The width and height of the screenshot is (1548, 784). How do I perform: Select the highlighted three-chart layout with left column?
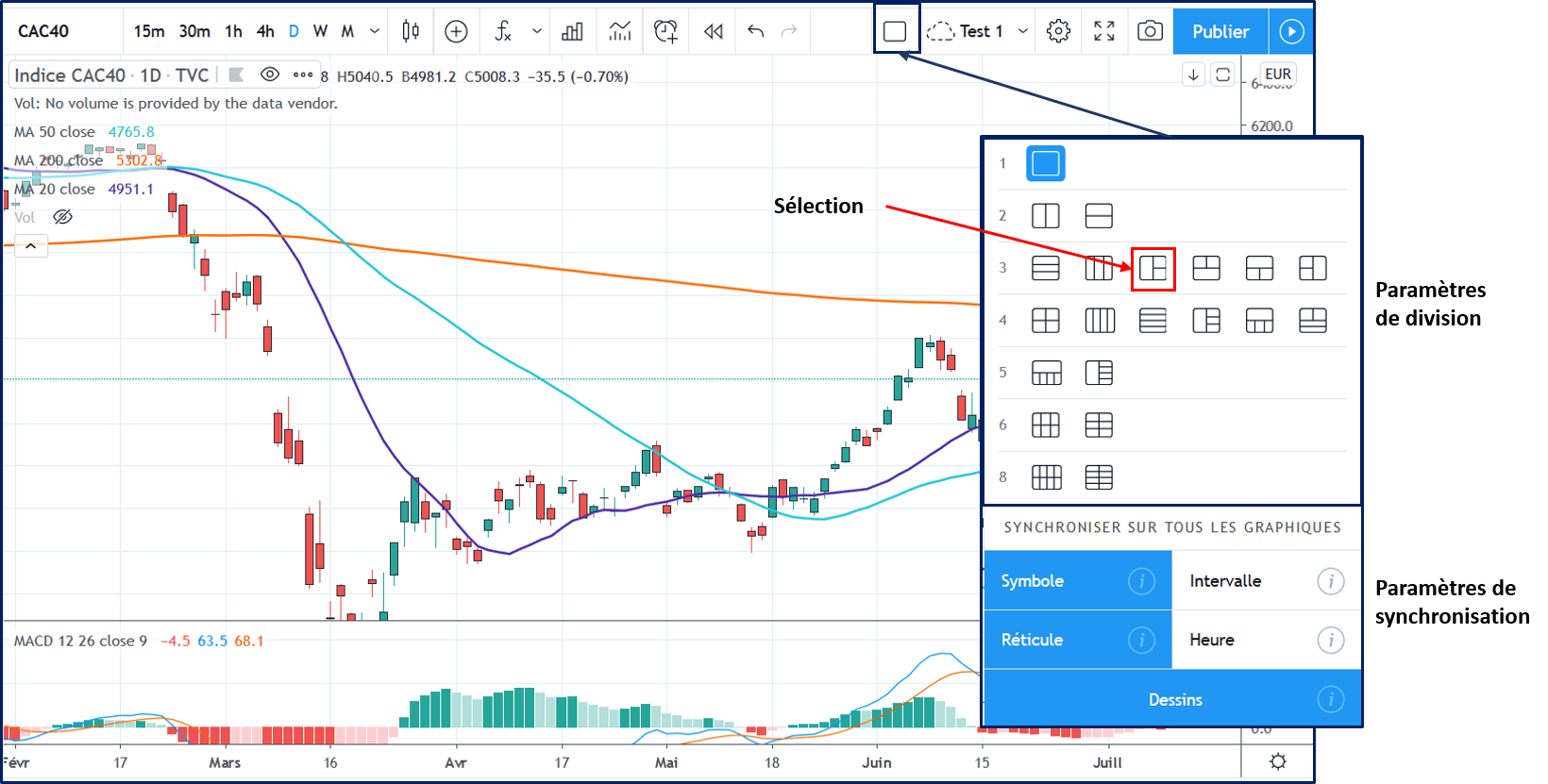tap(1153, 269)
